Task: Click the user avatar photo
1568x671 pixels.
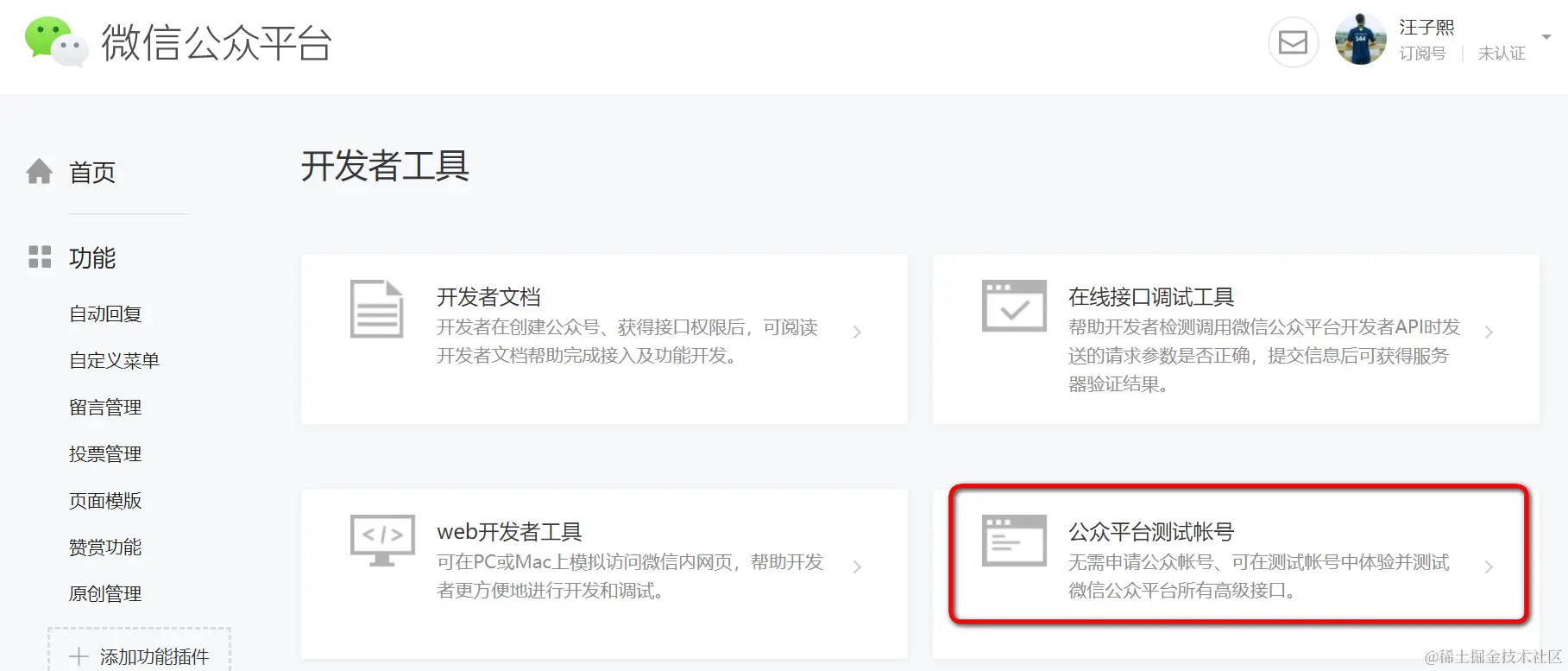Action: [x=1360, y=40]
